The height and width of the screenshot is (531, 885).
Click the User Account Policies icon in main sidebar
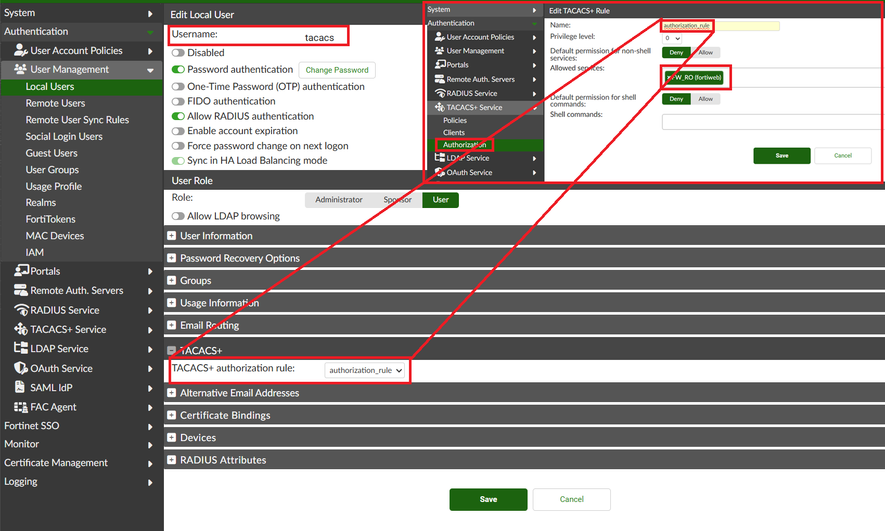click(20, 50)
